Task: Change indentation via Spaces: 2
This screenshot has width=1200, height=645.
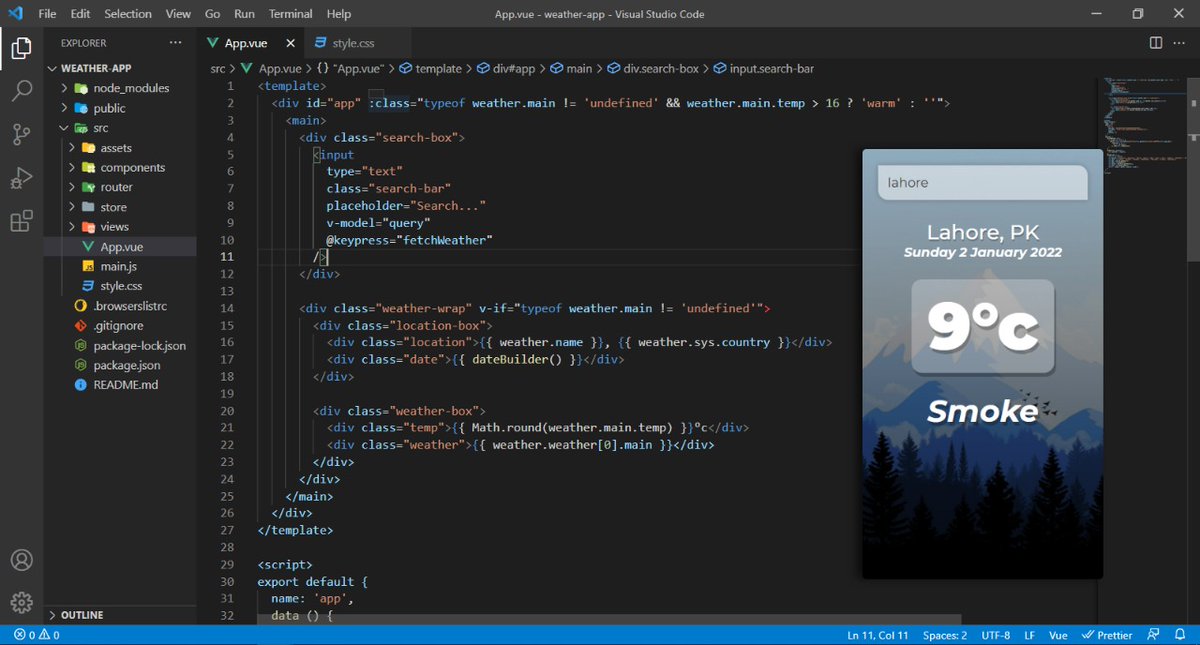Action: [x=945, y=635]
